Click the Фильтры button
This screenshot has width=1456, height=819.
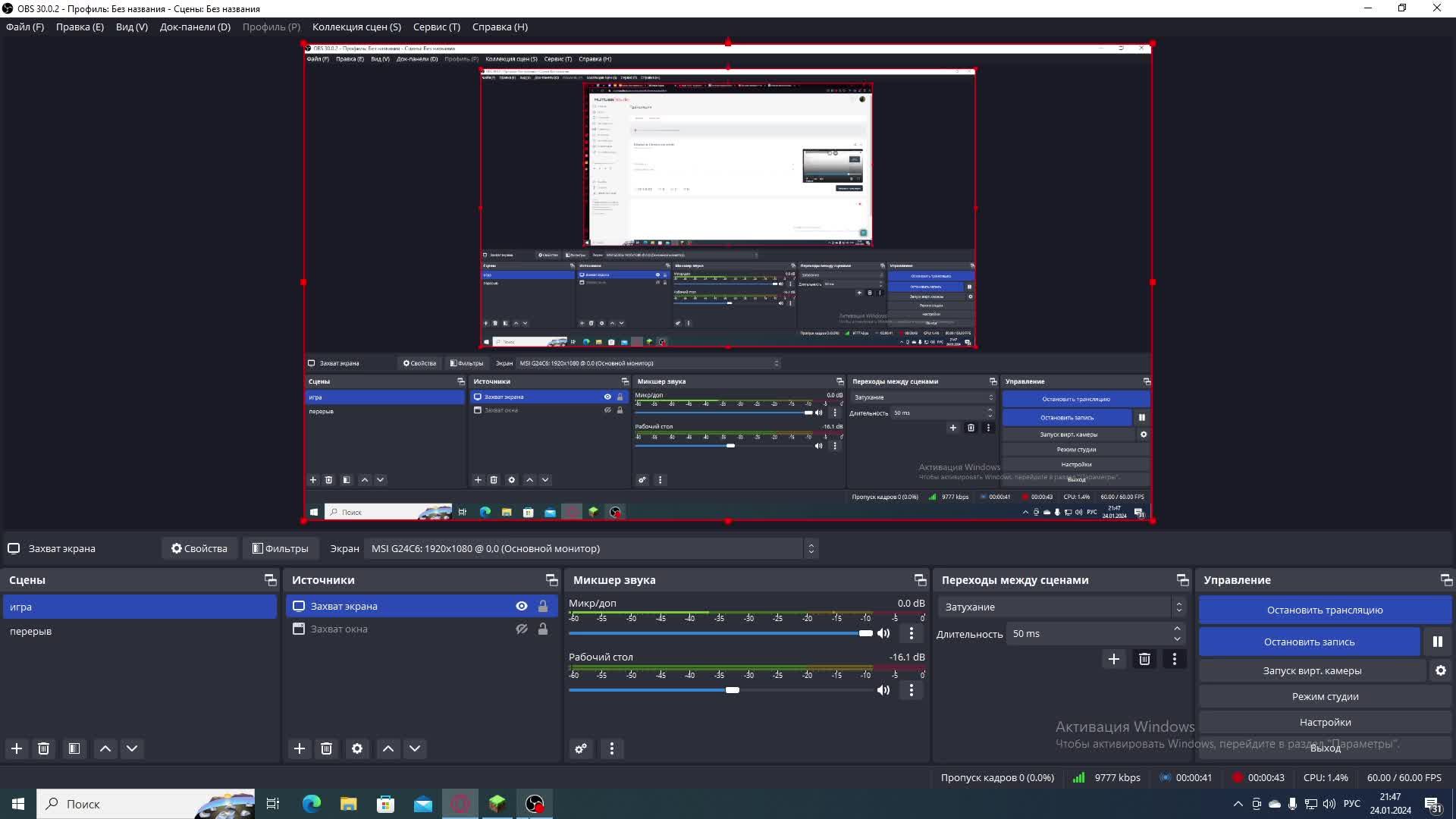(280, 548)
